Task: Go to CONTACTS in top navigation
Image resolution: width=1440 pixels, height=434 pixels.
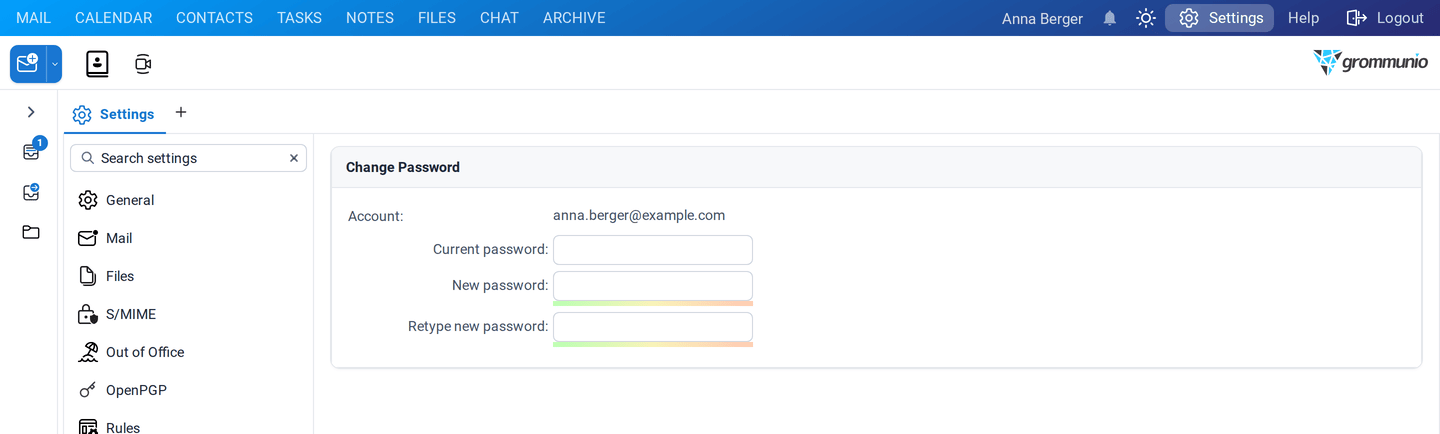Action: pyautogui.click(x=214, y=18)
